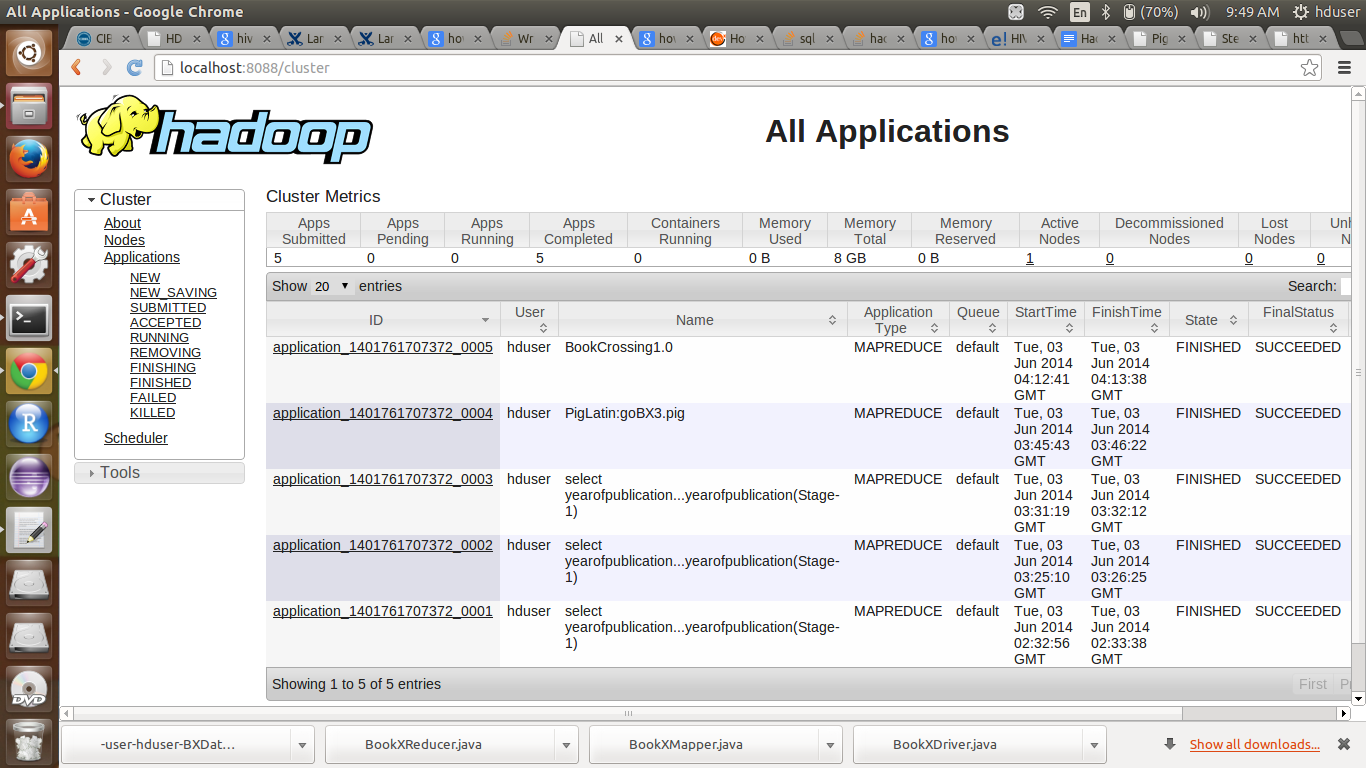
Task: Open the volume indicator
Action: pos(1200,12)
